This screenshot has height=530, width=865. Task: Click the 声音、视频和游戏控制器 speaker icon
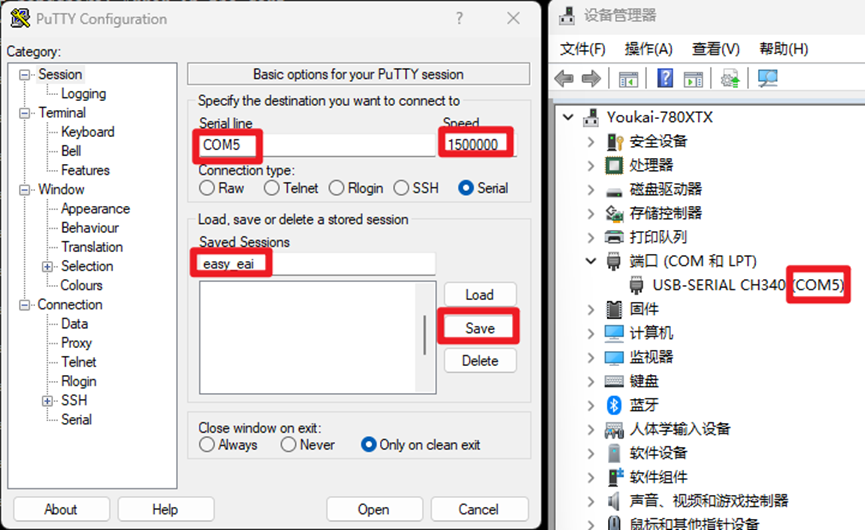(x=614, y=501)
